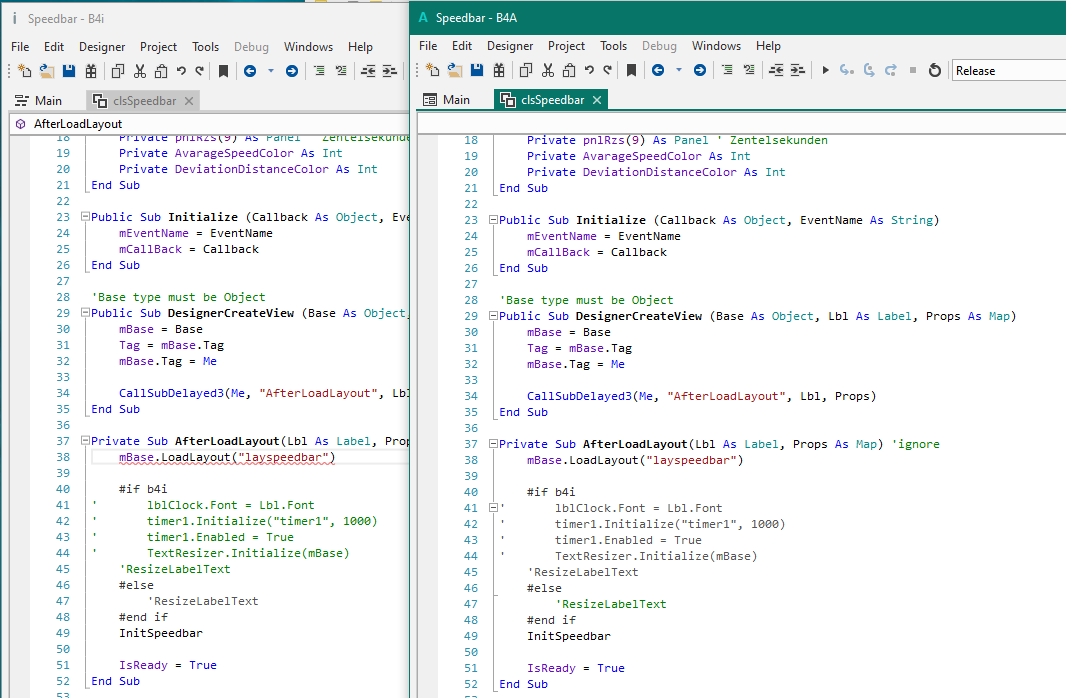Close the clsSpeedbar tab

click(x=598, y=100)
